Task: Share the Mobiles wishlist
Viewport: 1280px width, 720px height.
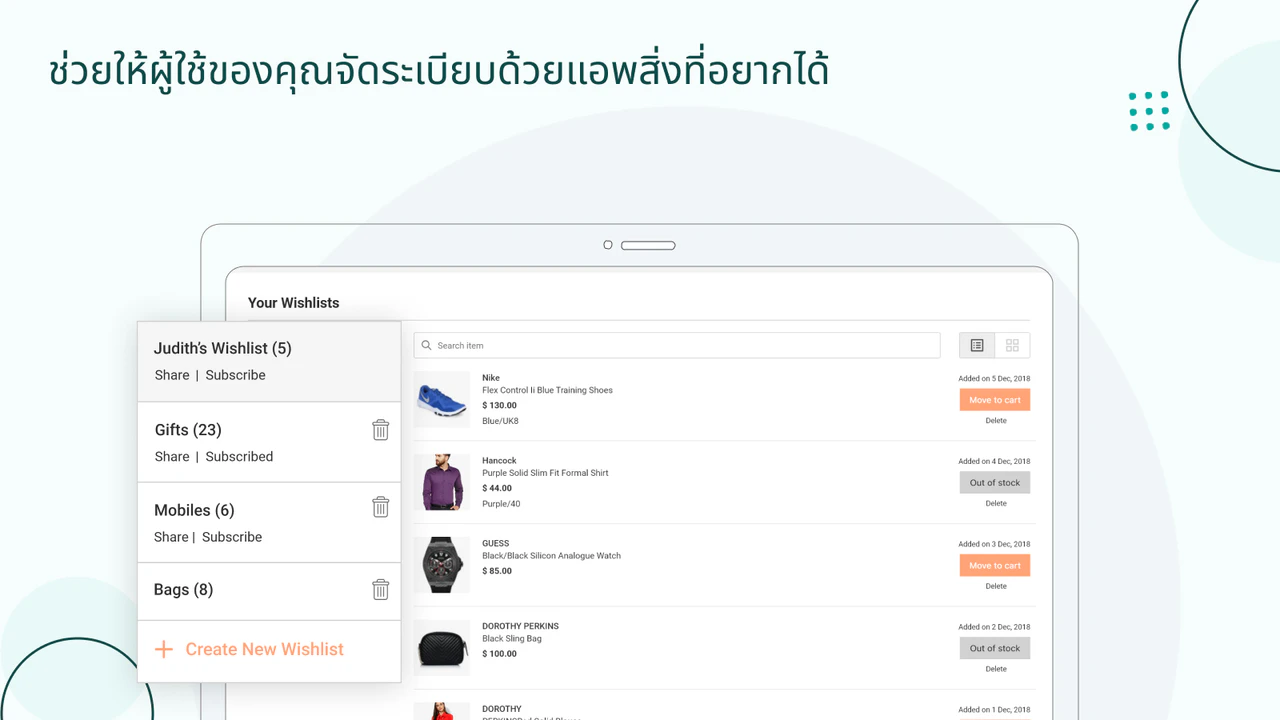Action: click(171, 537)
